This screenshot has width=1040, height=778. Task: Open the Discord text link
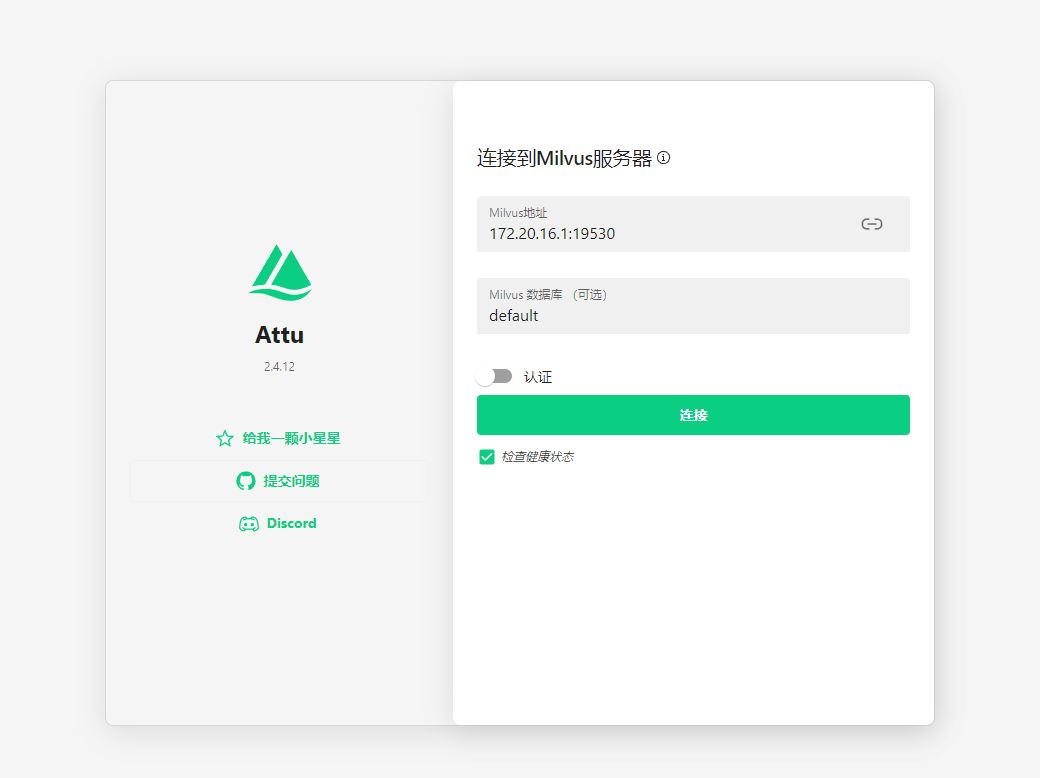pos(291,524)
